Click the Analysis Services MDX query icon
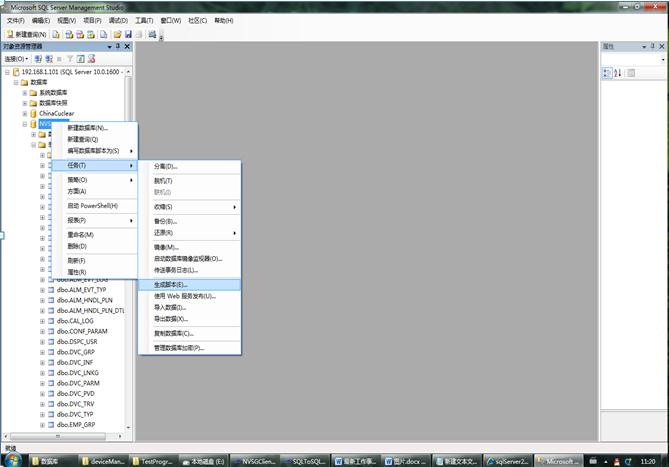The height and width of the screenshot is (467, 669). 69,34
